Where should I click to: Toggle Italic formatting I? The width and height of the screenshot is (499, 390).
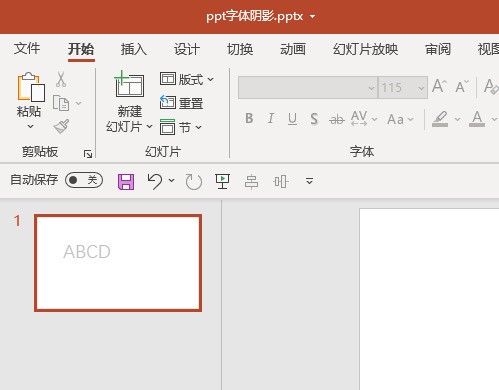[x=271, y=118]
